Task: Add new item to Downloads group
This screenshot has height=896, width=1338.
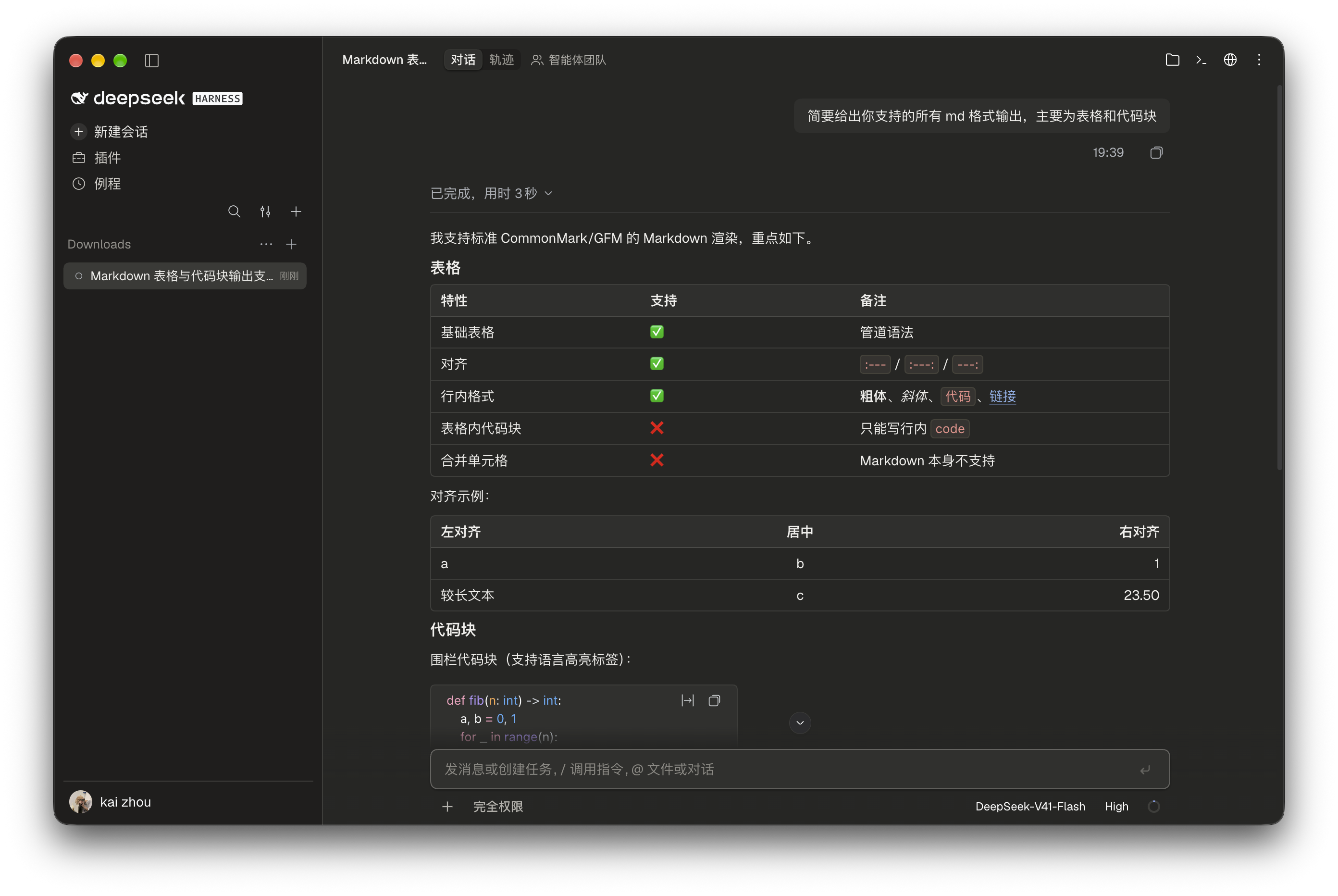Action: 291,244
